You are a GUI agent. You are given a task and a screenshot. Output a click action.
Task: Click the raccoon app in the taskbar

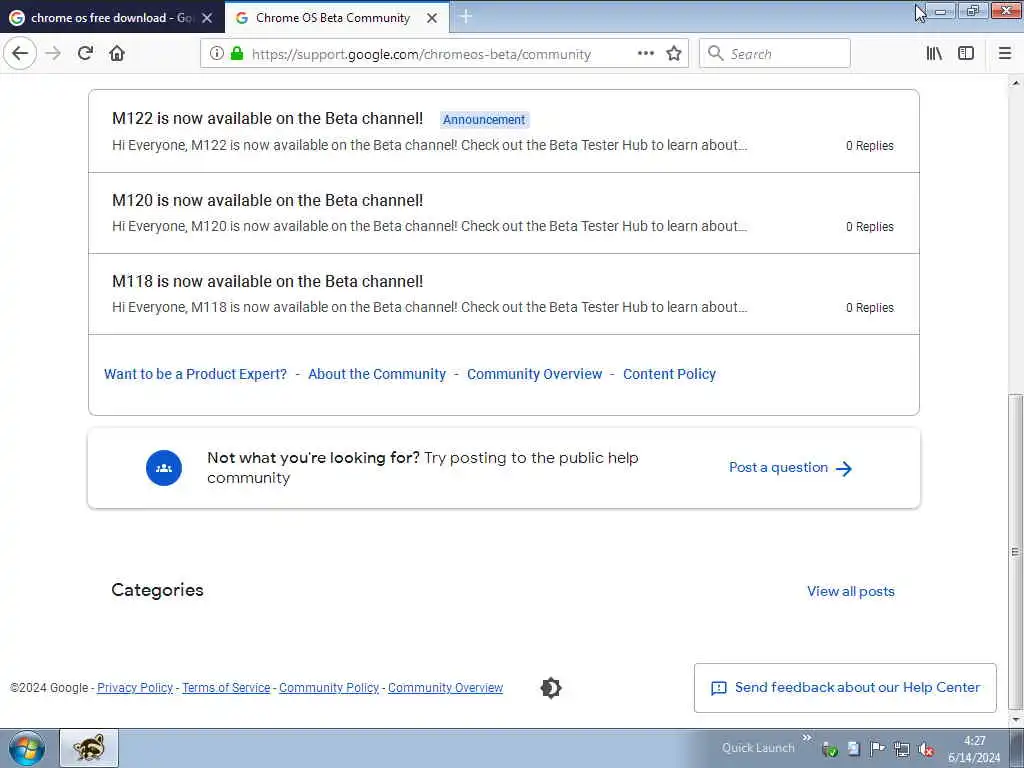(89, 748)
